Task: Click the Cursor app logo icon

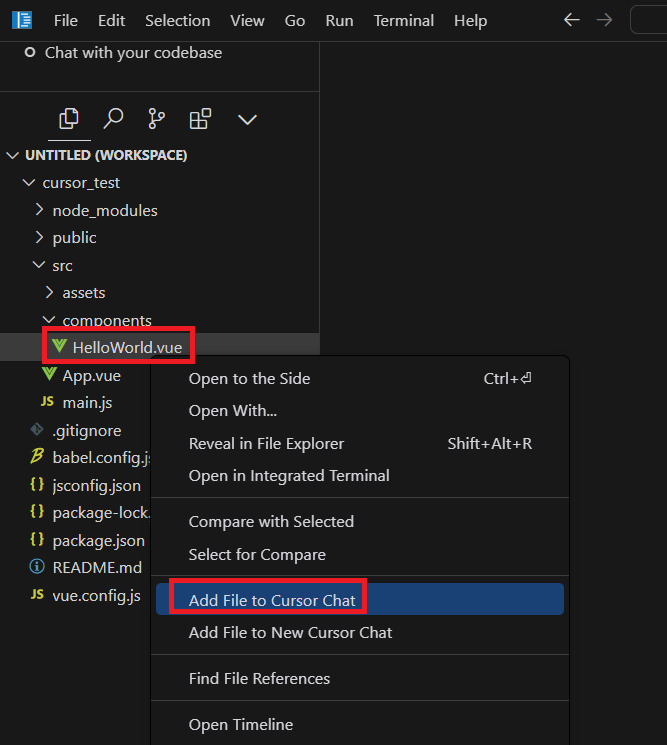Action: (22, 20)
